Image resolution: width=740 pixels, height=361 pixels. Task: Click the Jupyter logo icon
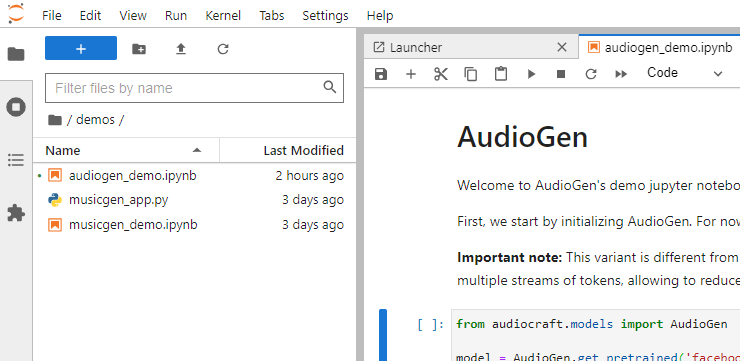[x=16, y=13]
